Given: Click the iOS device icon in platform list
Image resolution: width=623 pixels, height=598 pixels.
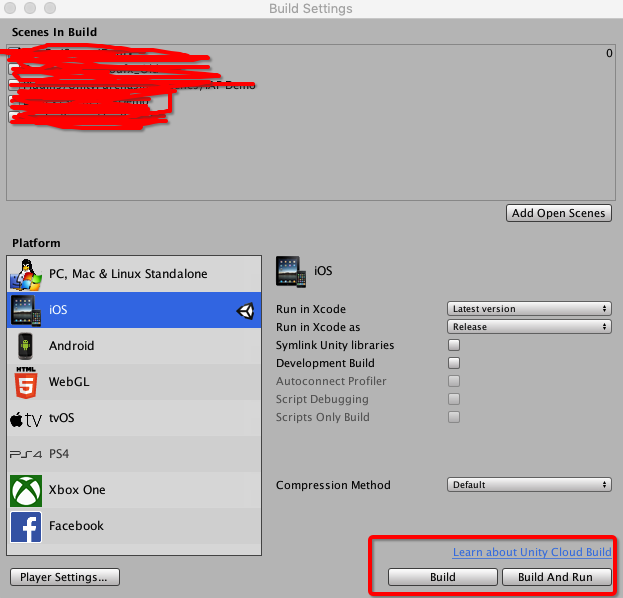Looking at the screenshot, I should point(26,310).
